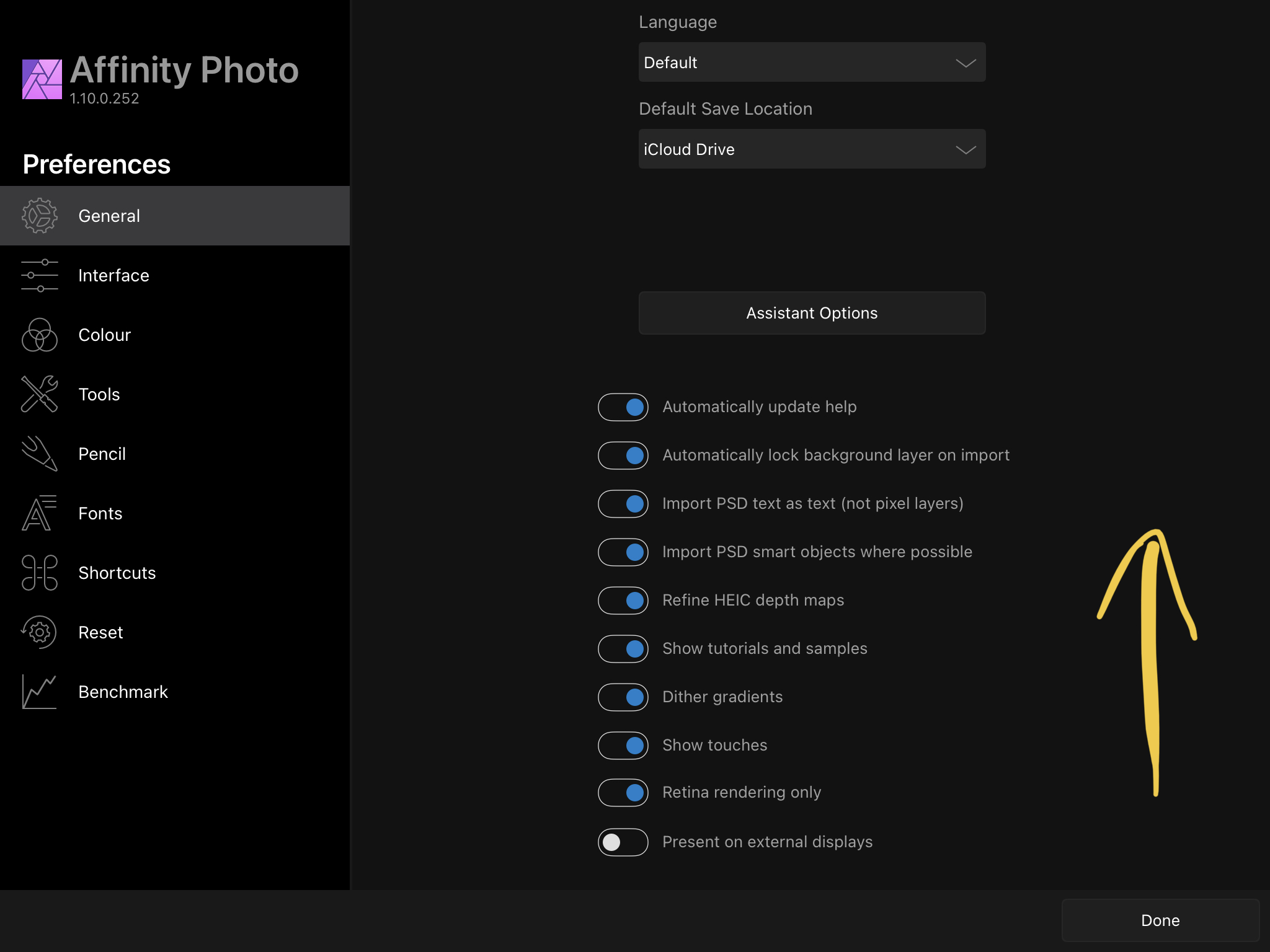The height and width of the screenshot is (952, 1270).
Task: Click the General gear icon
Action: point(40,216)
